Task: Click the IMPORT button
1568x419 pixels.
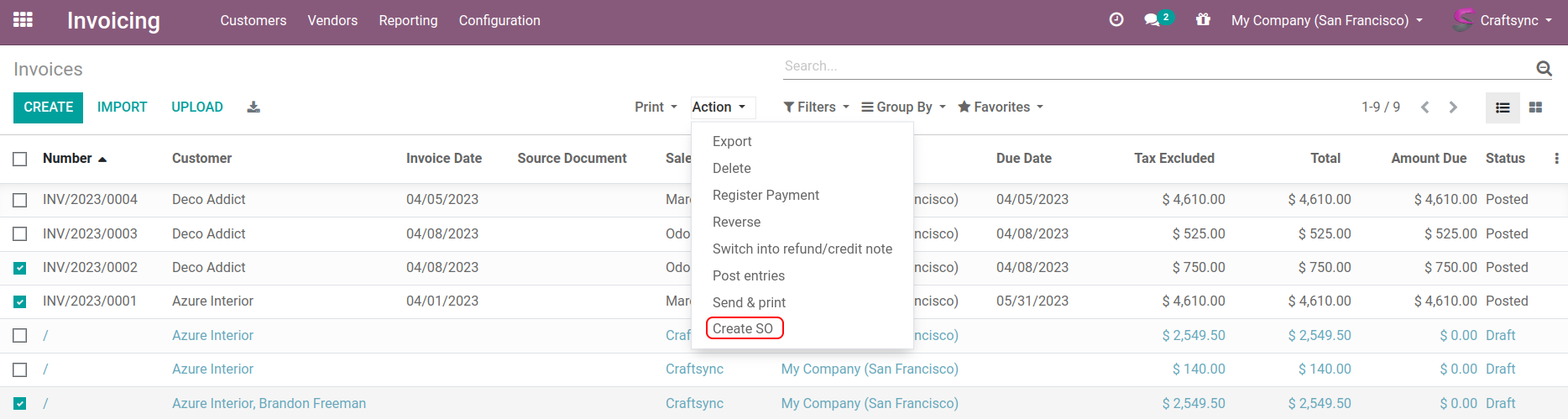Action: coord(122,107)
